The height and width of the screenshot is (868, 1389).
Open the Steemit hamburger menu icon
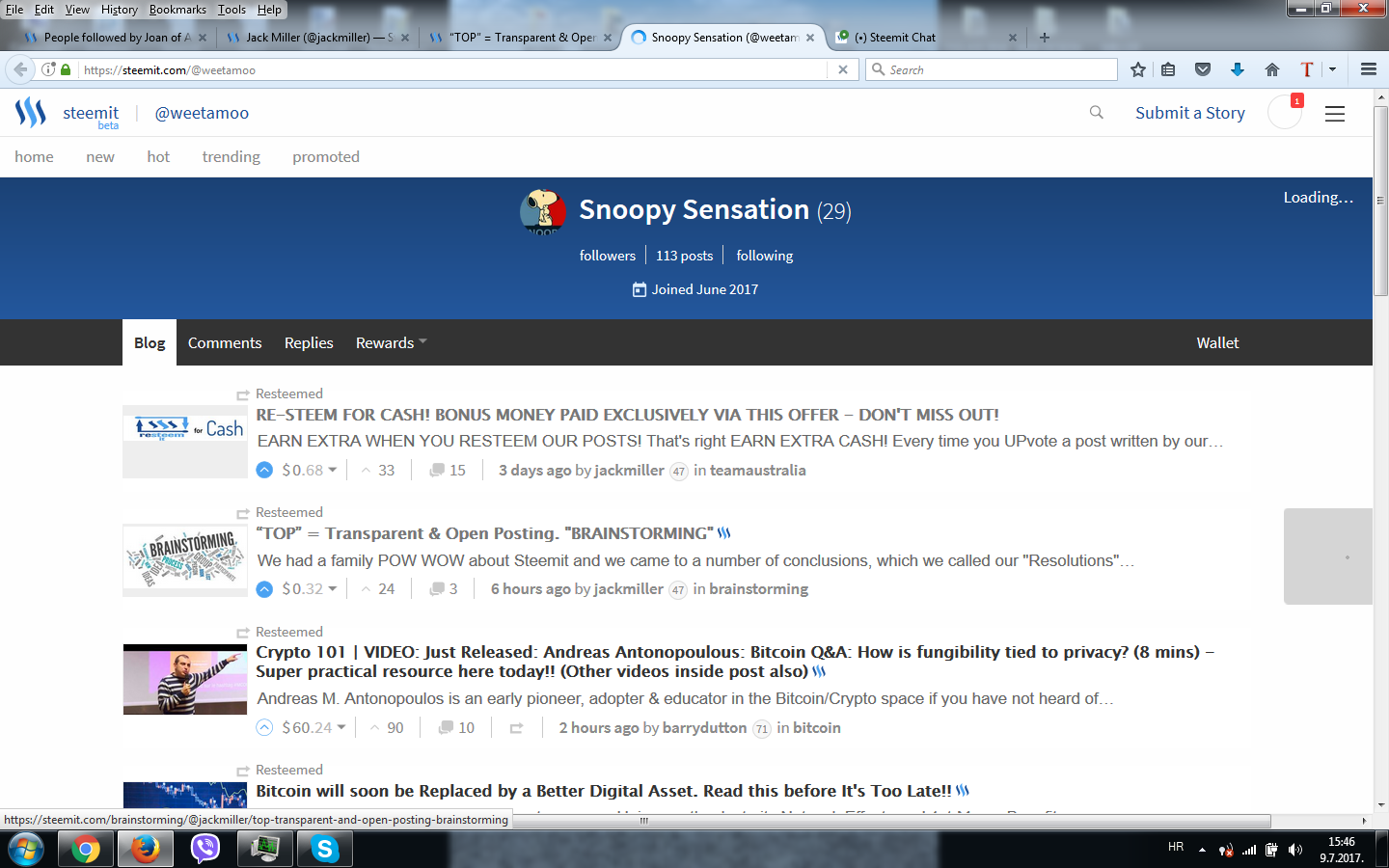click(x=1335, y=114)
